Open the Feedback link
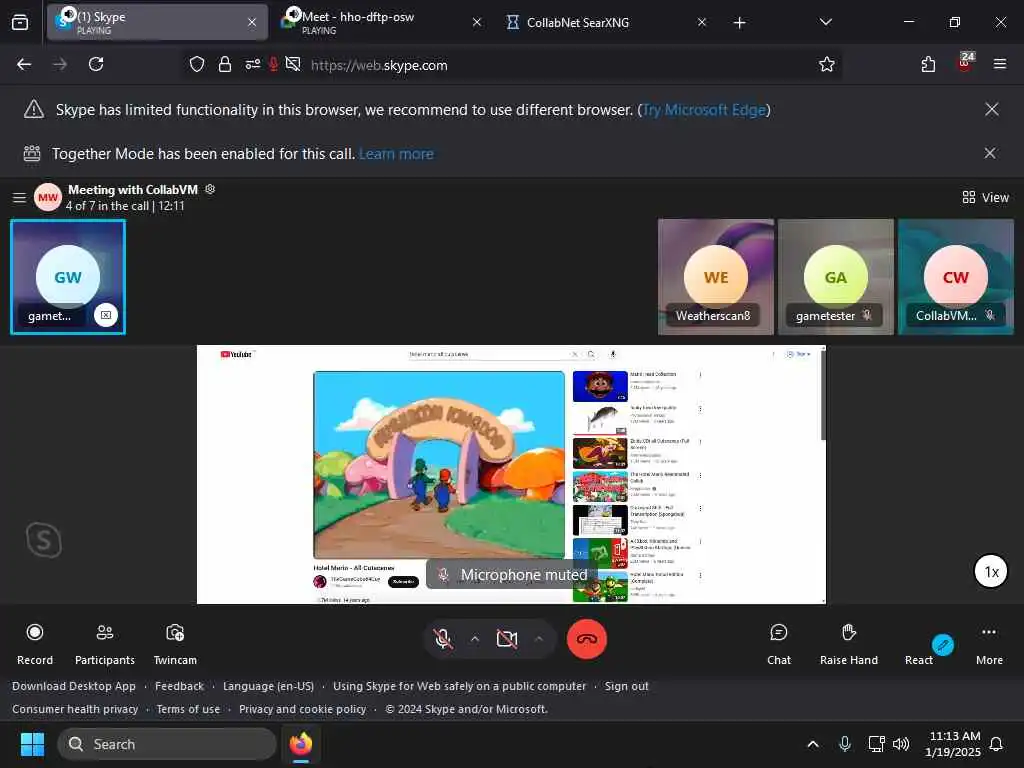This screenshot has width=1024, height=768. point(179,686)
